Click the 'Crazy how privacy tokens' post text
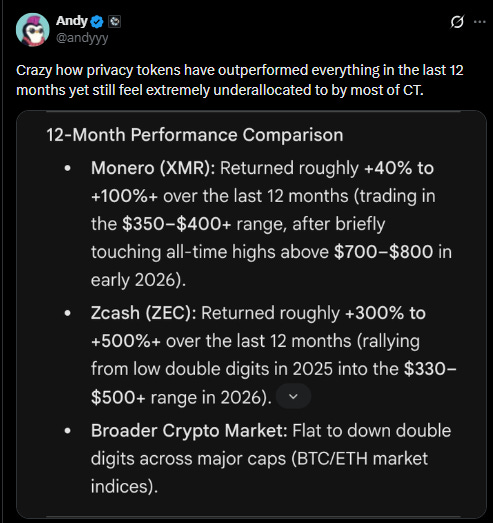The height and width of the screenshot is (523, 493). click(x=239, y=80)
